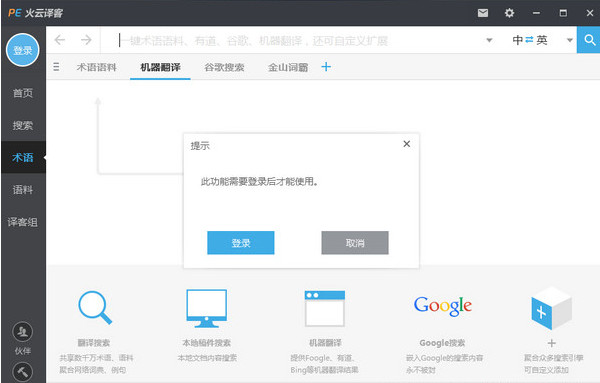Click the blue cube add-engine icon
This screenshot has width=600, height=383.
pos(551,308)
